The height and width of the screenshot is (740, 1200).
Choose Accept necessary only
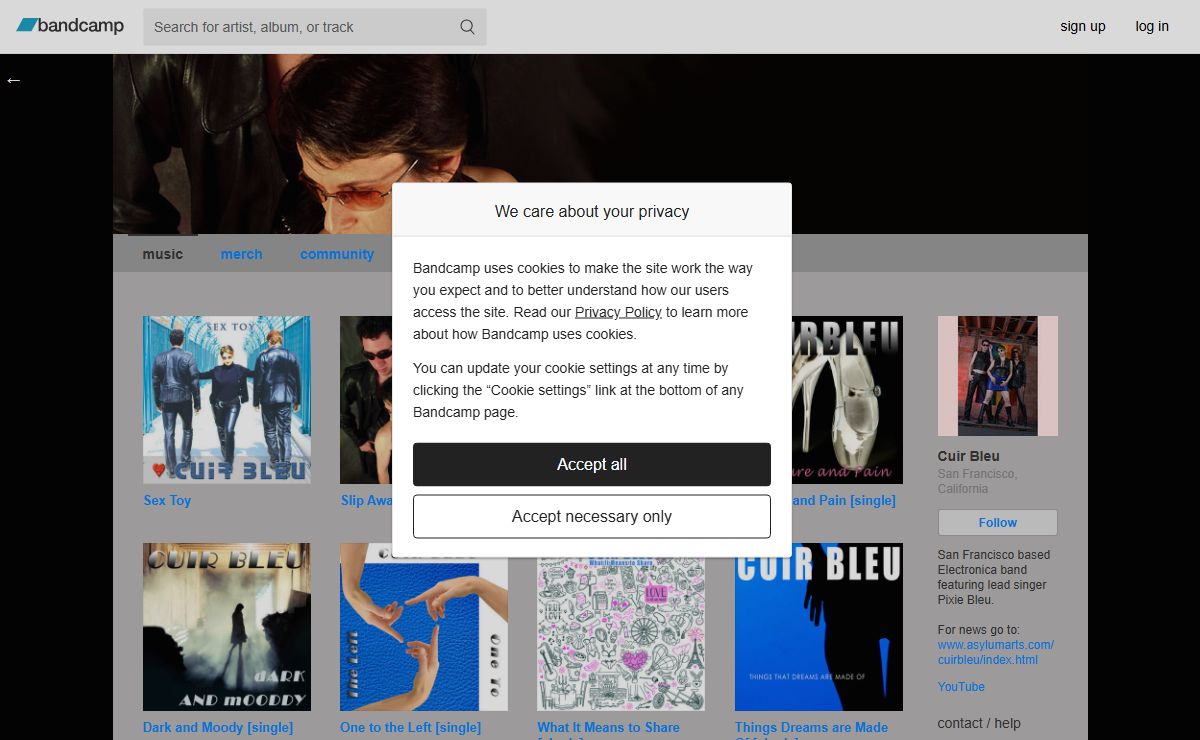tap(592, 516)
